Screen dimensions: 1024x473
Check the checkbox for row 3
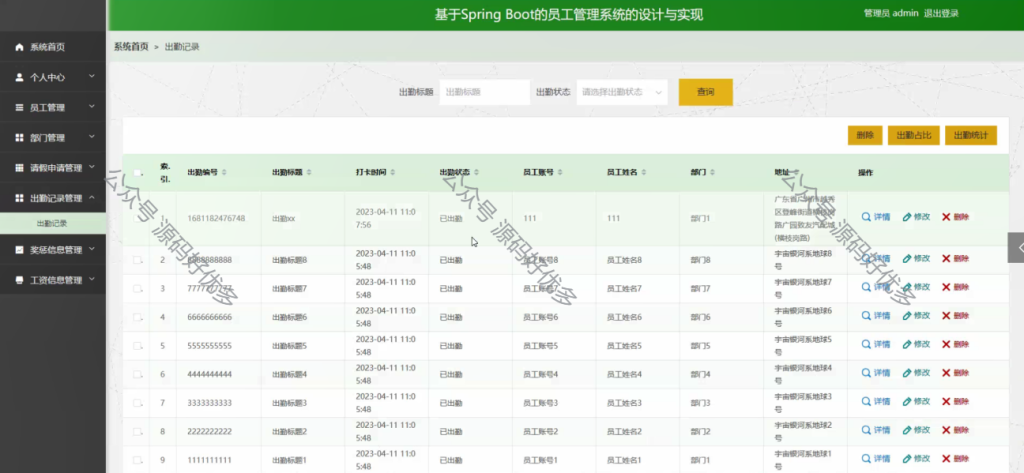coord(137,288)
